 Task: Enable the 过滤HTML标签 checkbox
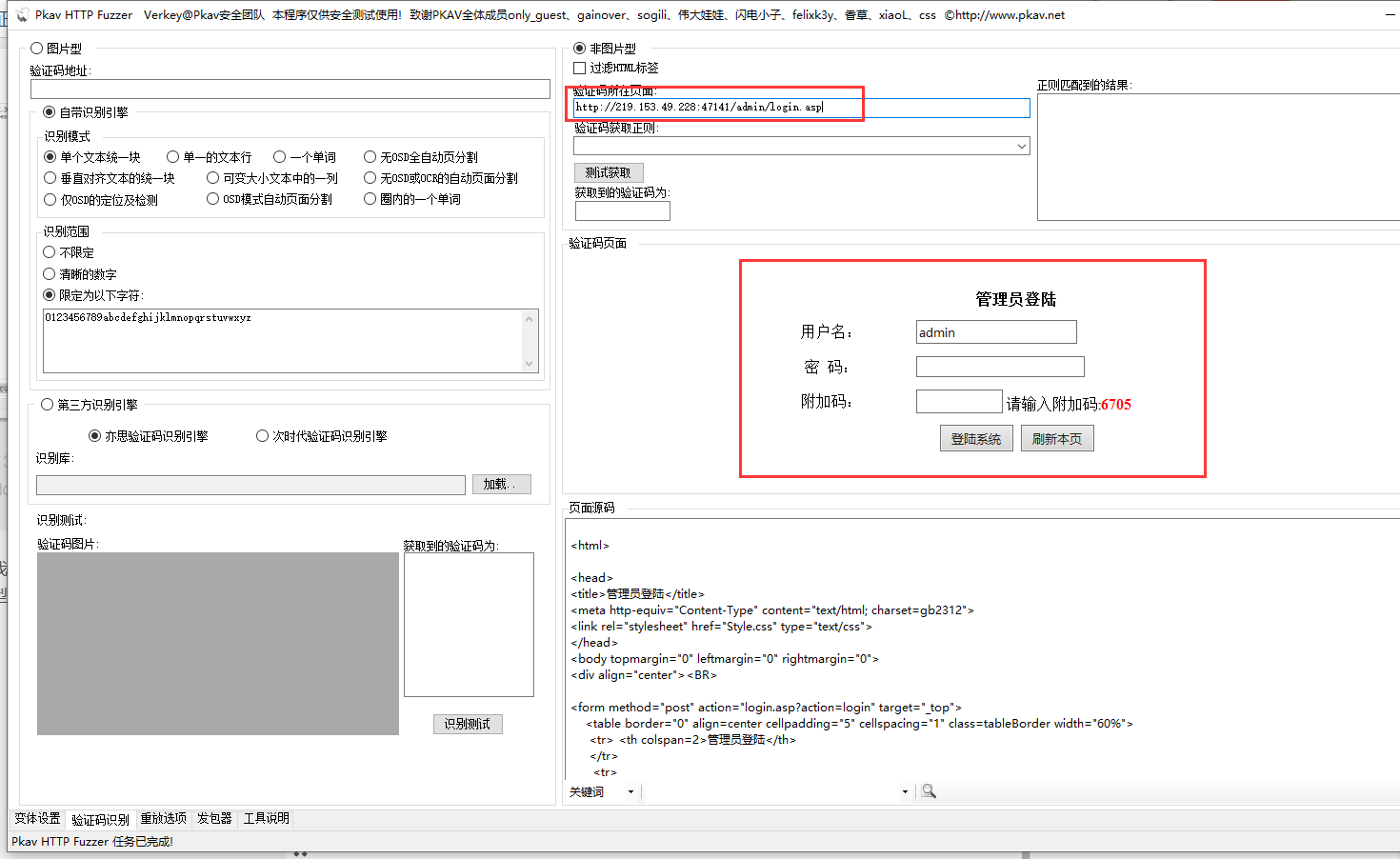tap(579, 68)
